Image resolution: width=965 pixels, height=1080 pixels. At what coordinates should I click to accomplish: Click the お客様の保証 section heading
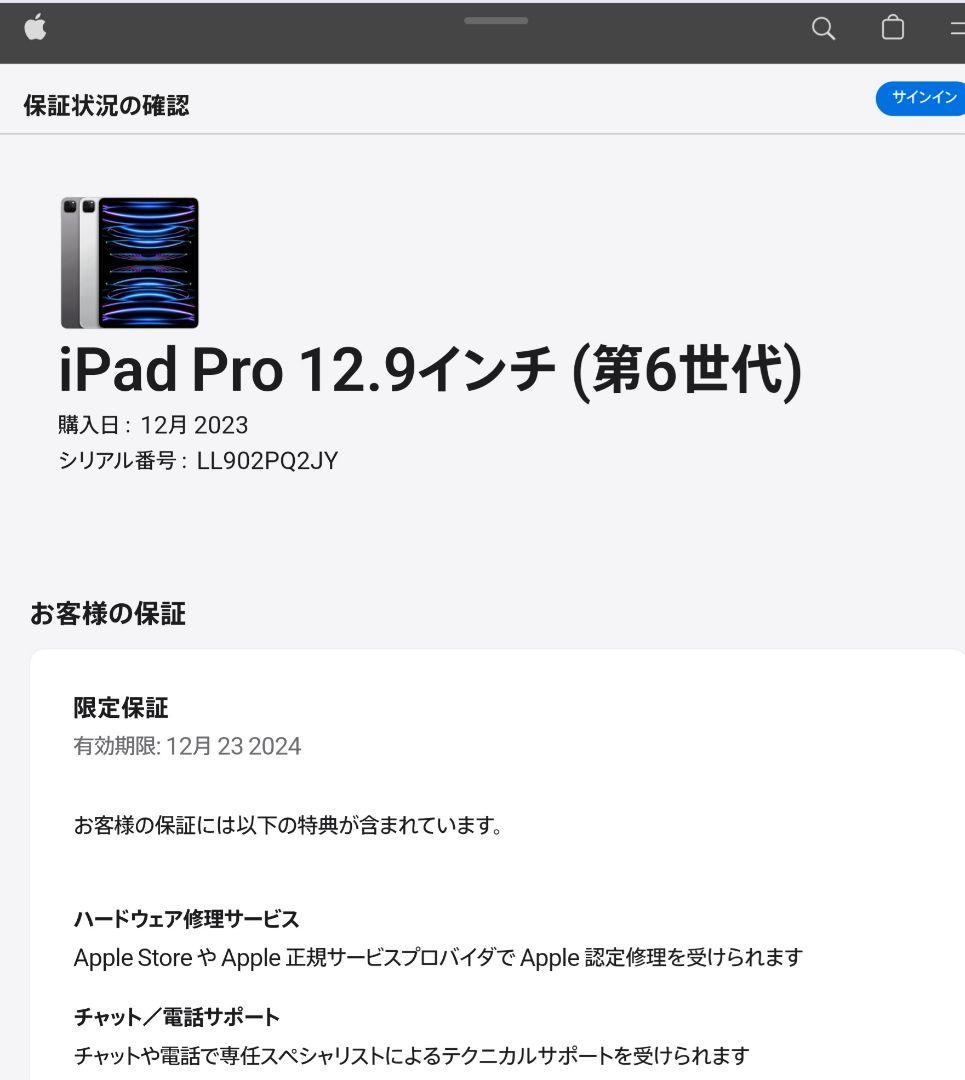[107, 613]
